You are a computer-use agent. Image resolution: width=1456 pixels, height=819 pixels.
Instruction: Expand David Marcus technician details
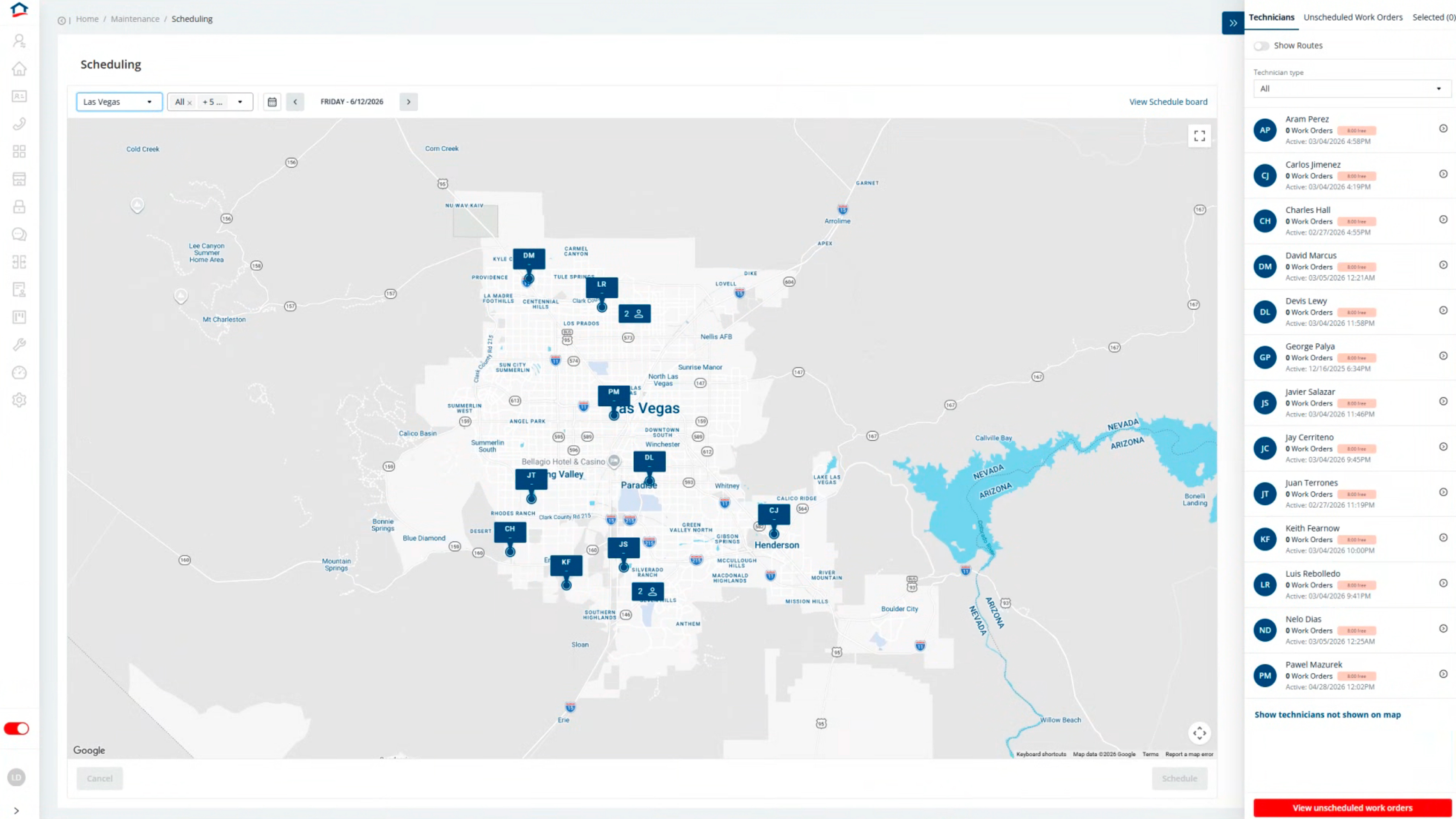pos(1443,265)
